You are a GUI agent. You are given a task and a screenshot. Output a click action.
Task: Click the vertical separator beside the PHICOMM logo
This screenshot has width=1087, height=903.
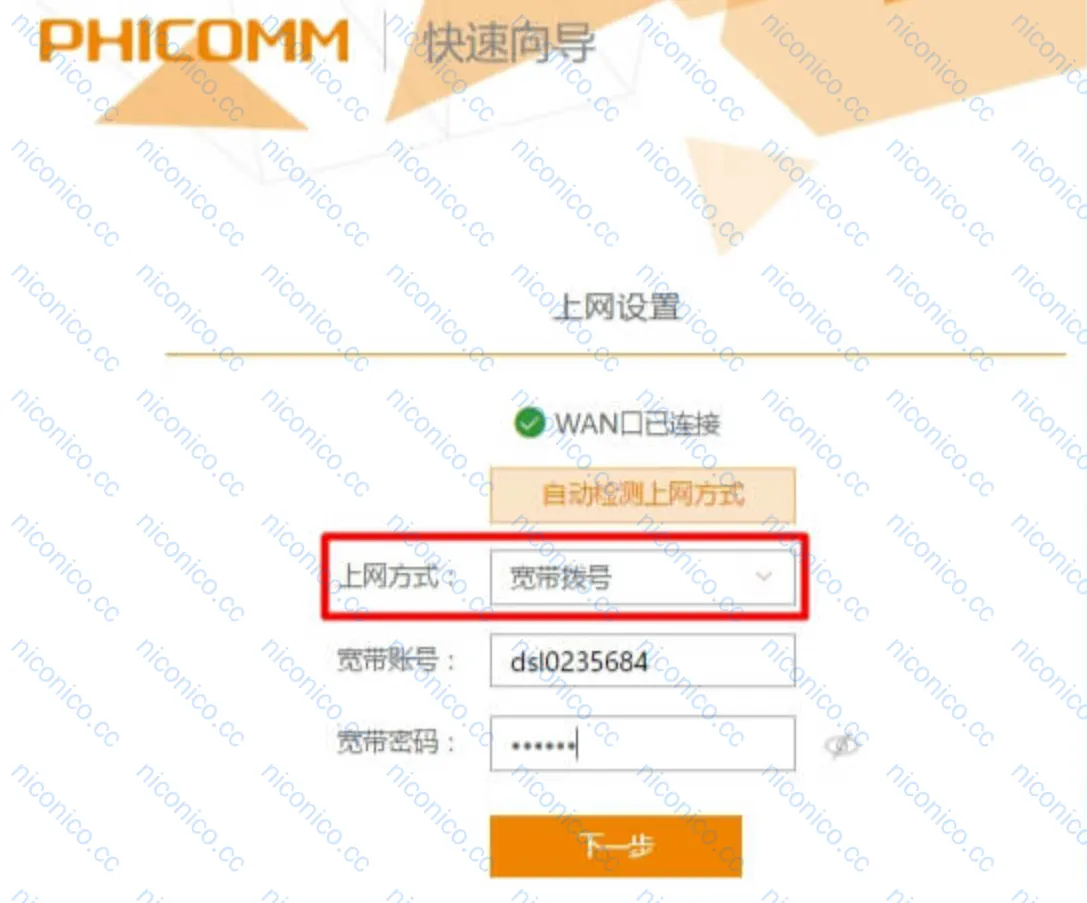(385, 42)
